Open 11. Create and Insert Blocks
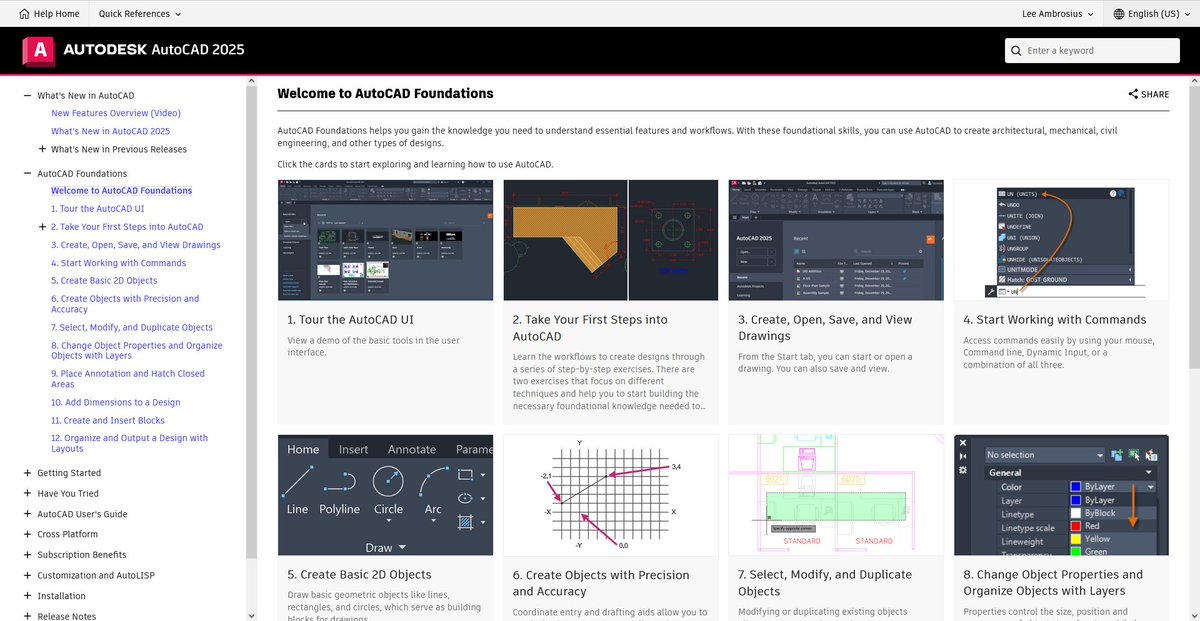1200x621 pixels. click(108, 421)
